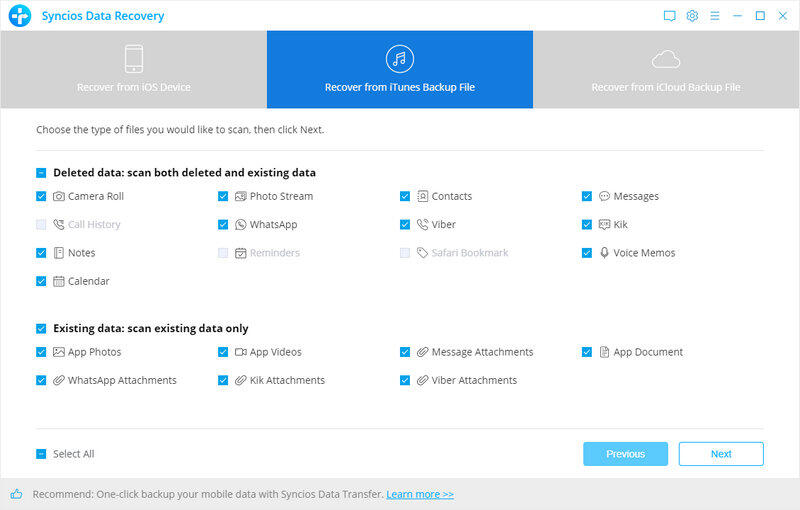Switch to Recover from iOS Device tab
This screenshot has height=510, width=800.
pos(133,69)
